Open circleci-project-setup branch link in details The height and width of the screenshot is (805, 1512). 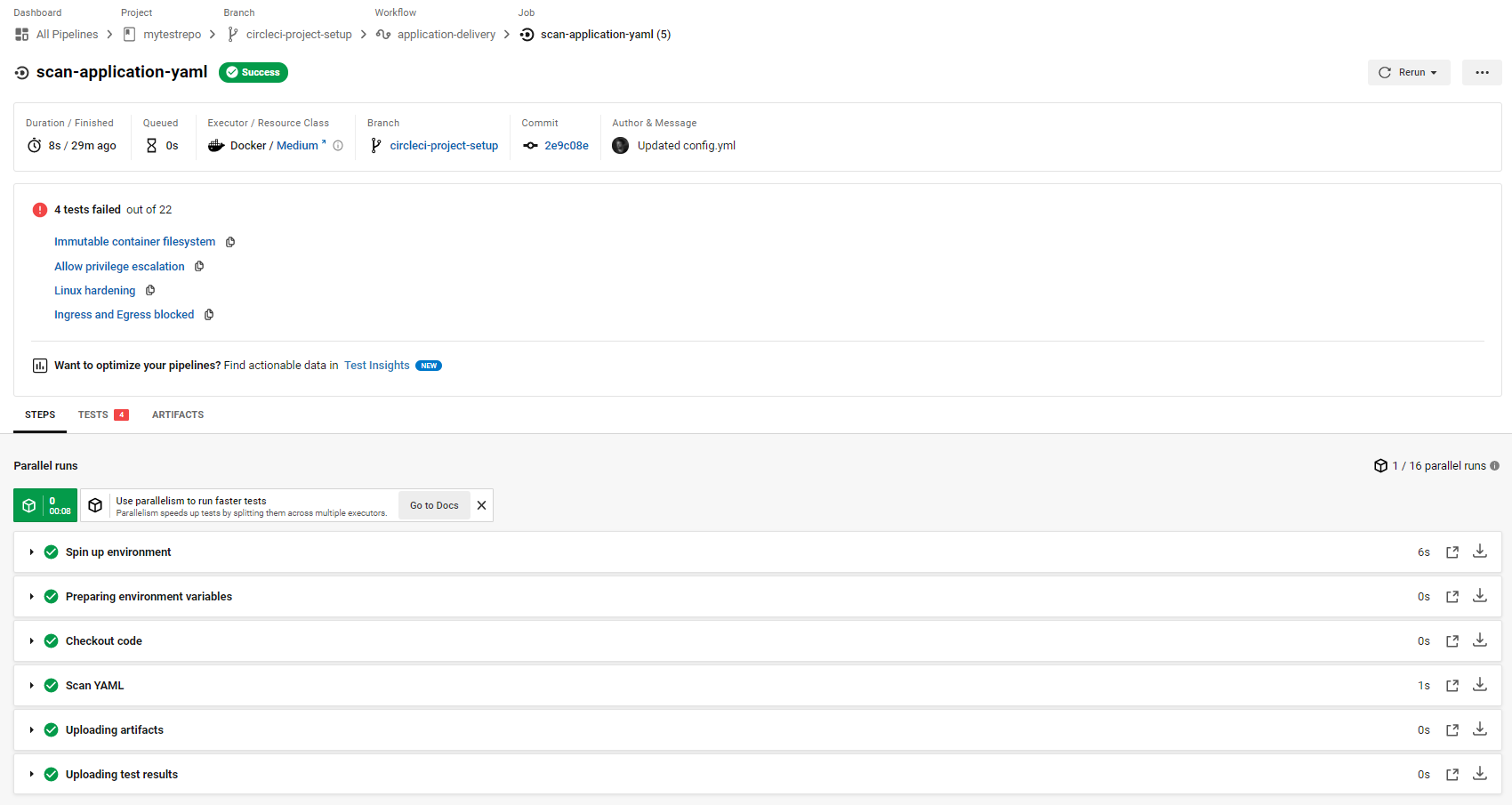[x=444, y=146]
